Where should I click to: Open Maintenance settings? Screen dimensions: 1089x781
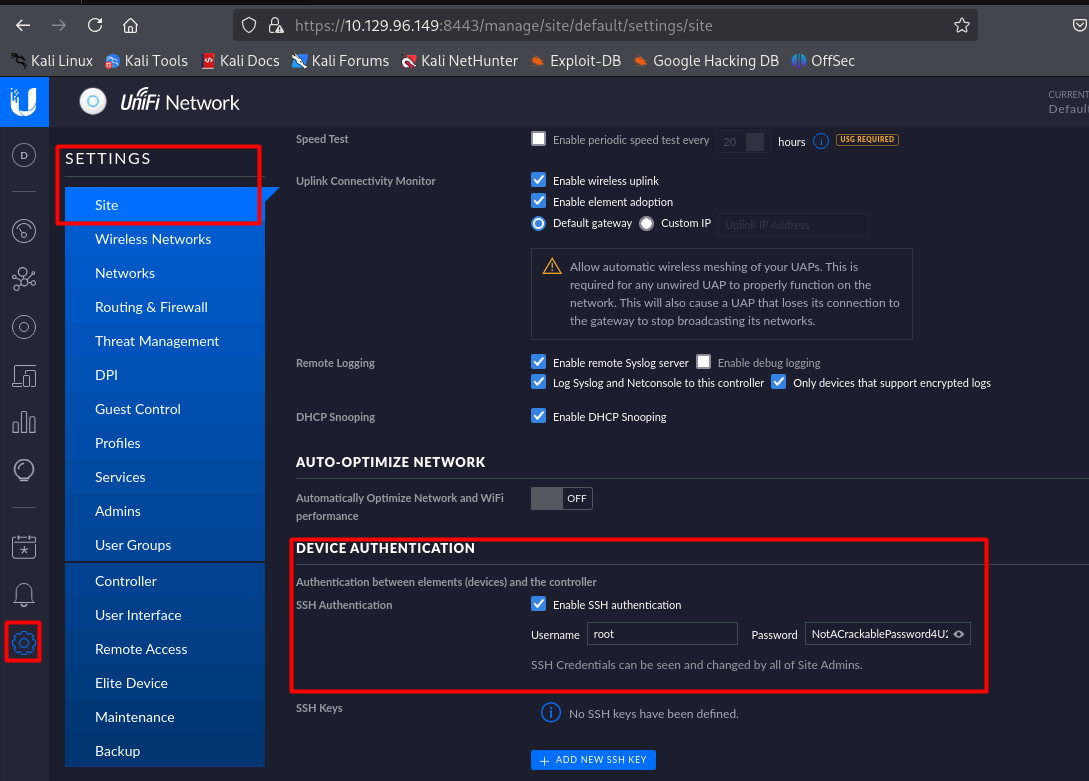(x=165, y=717)
